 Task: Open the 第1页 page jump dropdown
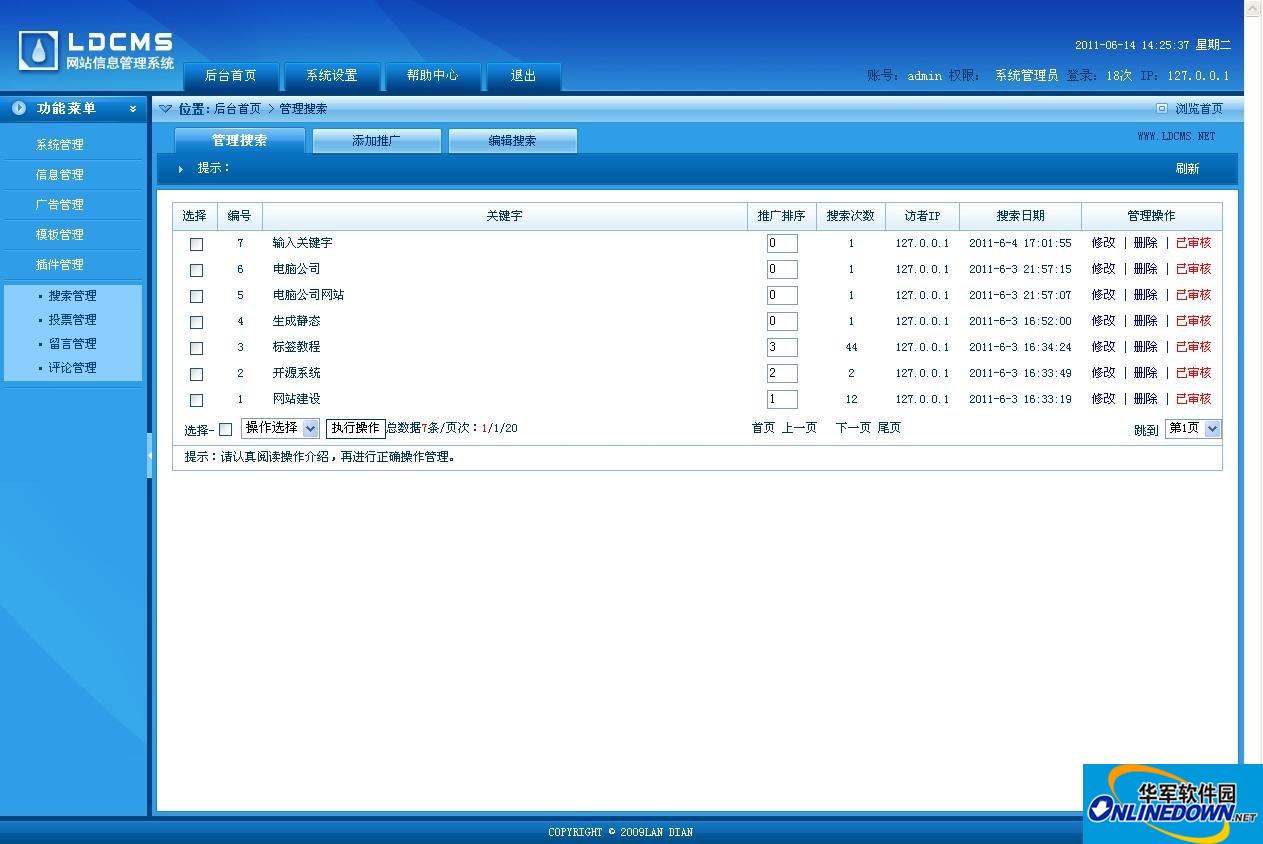(x=1192, y=430)
